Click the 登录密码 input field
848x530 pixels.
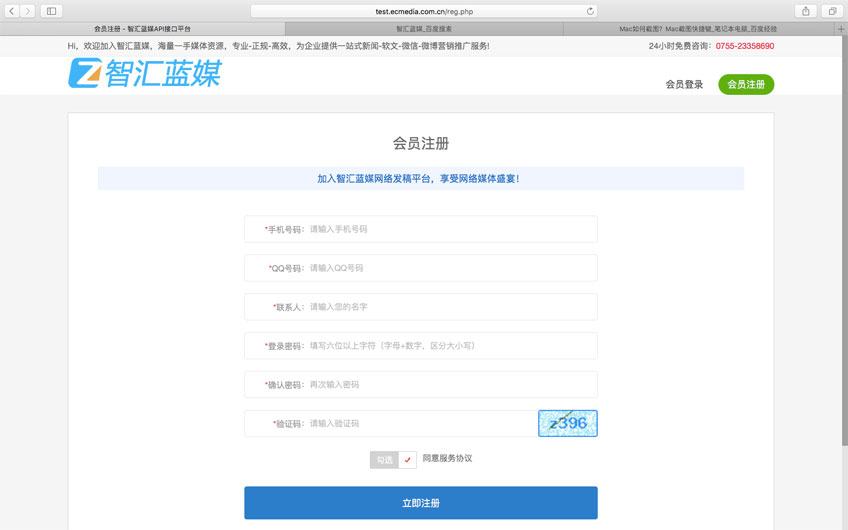(450, 346)
